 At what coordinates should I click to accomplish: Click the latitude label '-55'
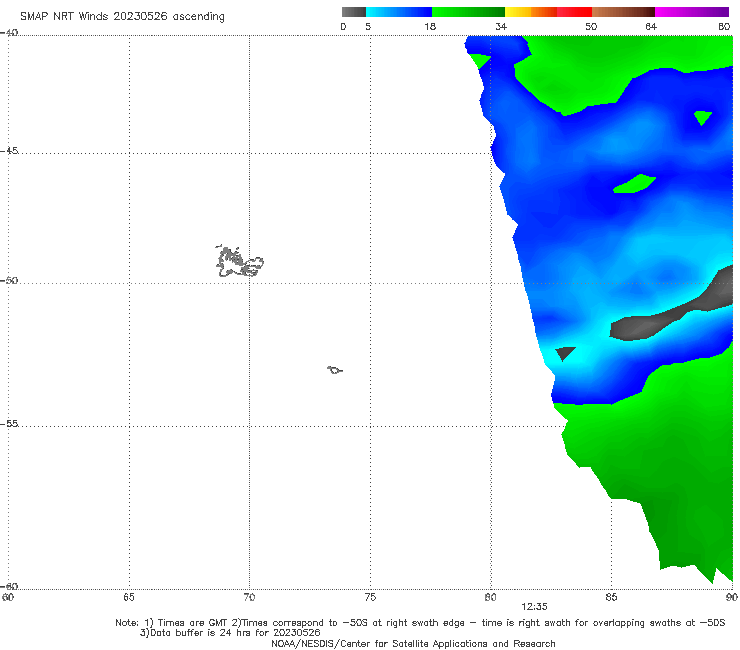tap(9, 423)
